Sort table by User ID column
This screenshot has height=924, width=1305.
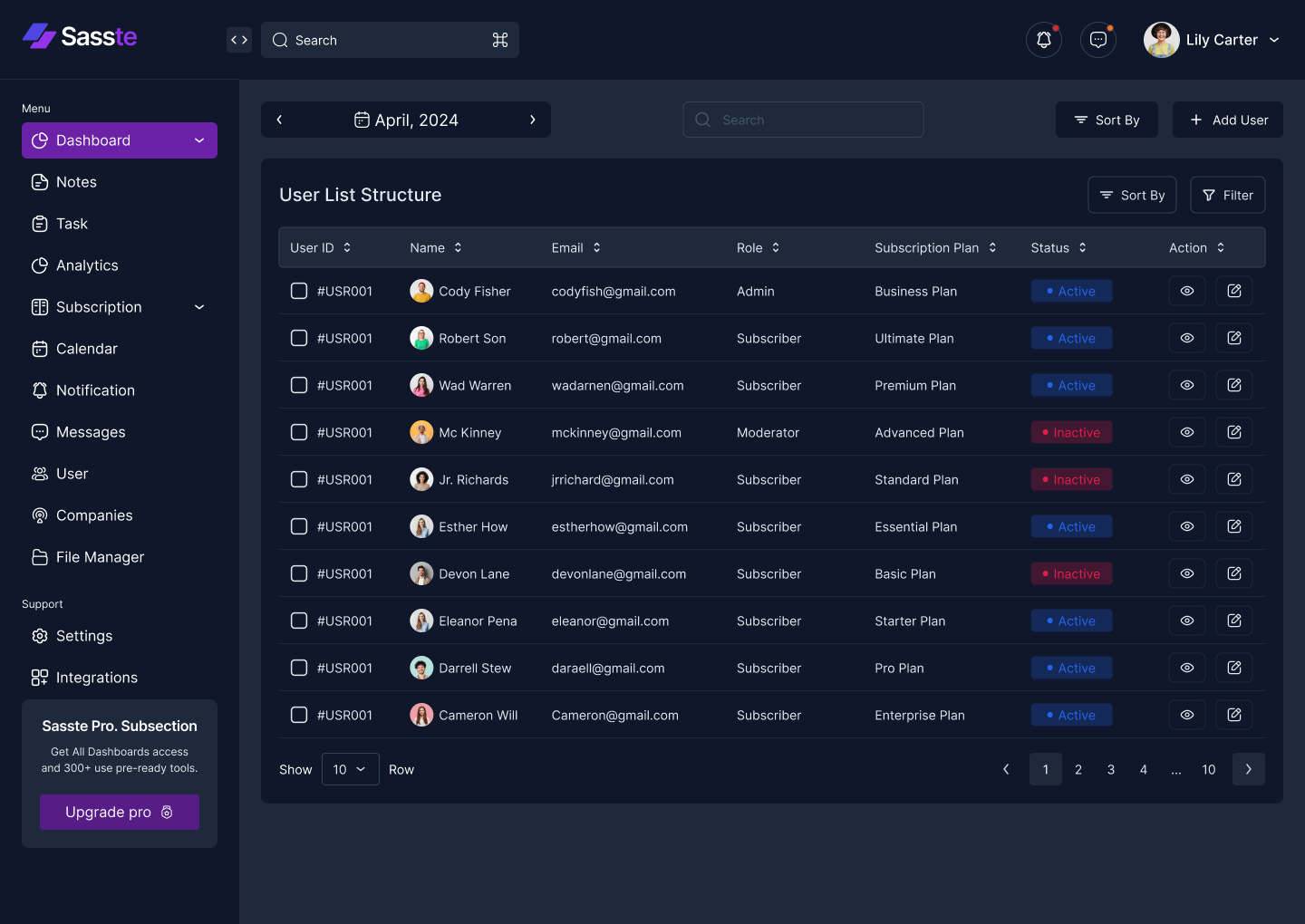(x=347, y=247)
